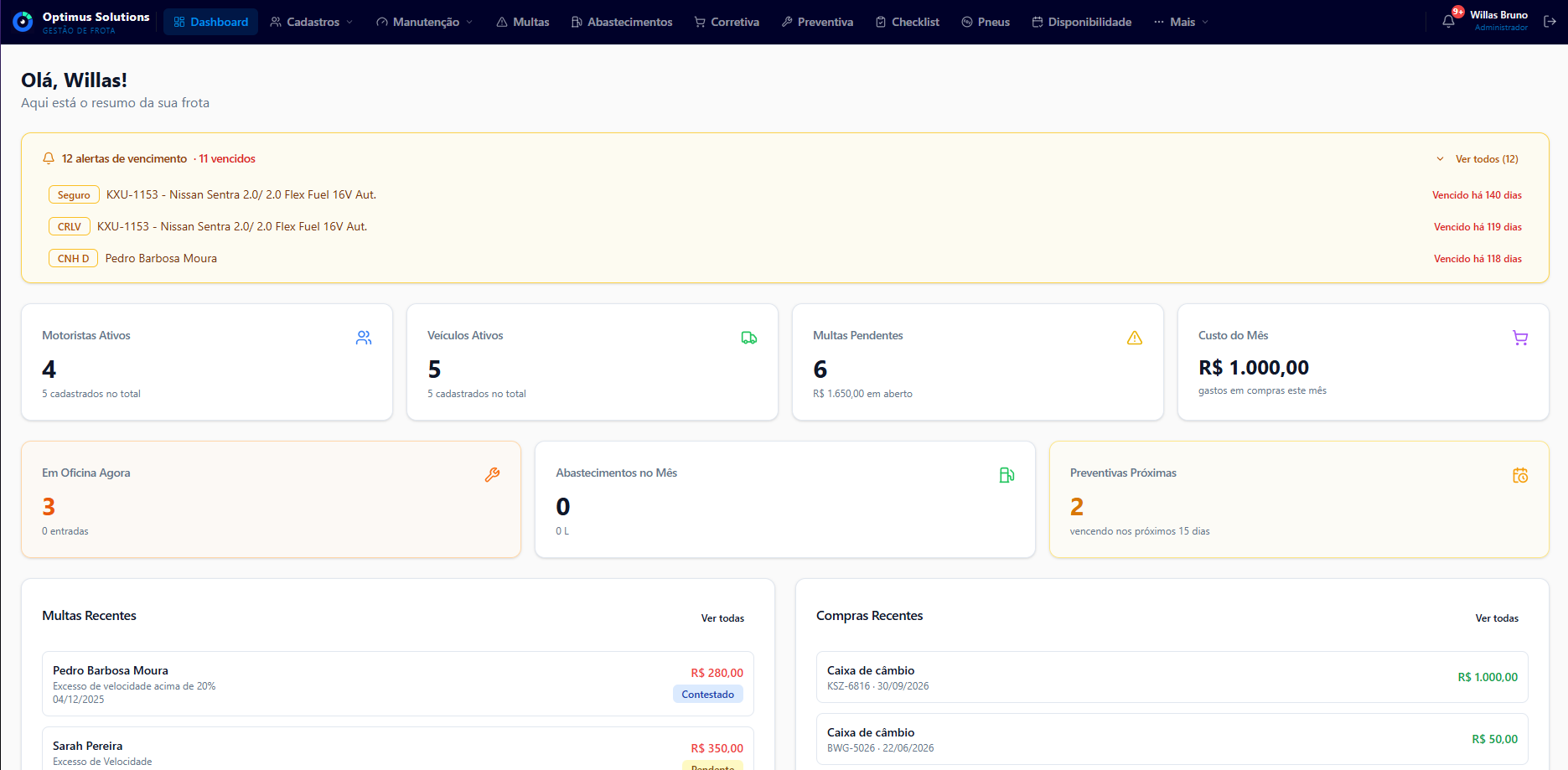Click the Contestado status badge
The height and width of the screenshot is (770, 1568).
click(x=708, y=695)
